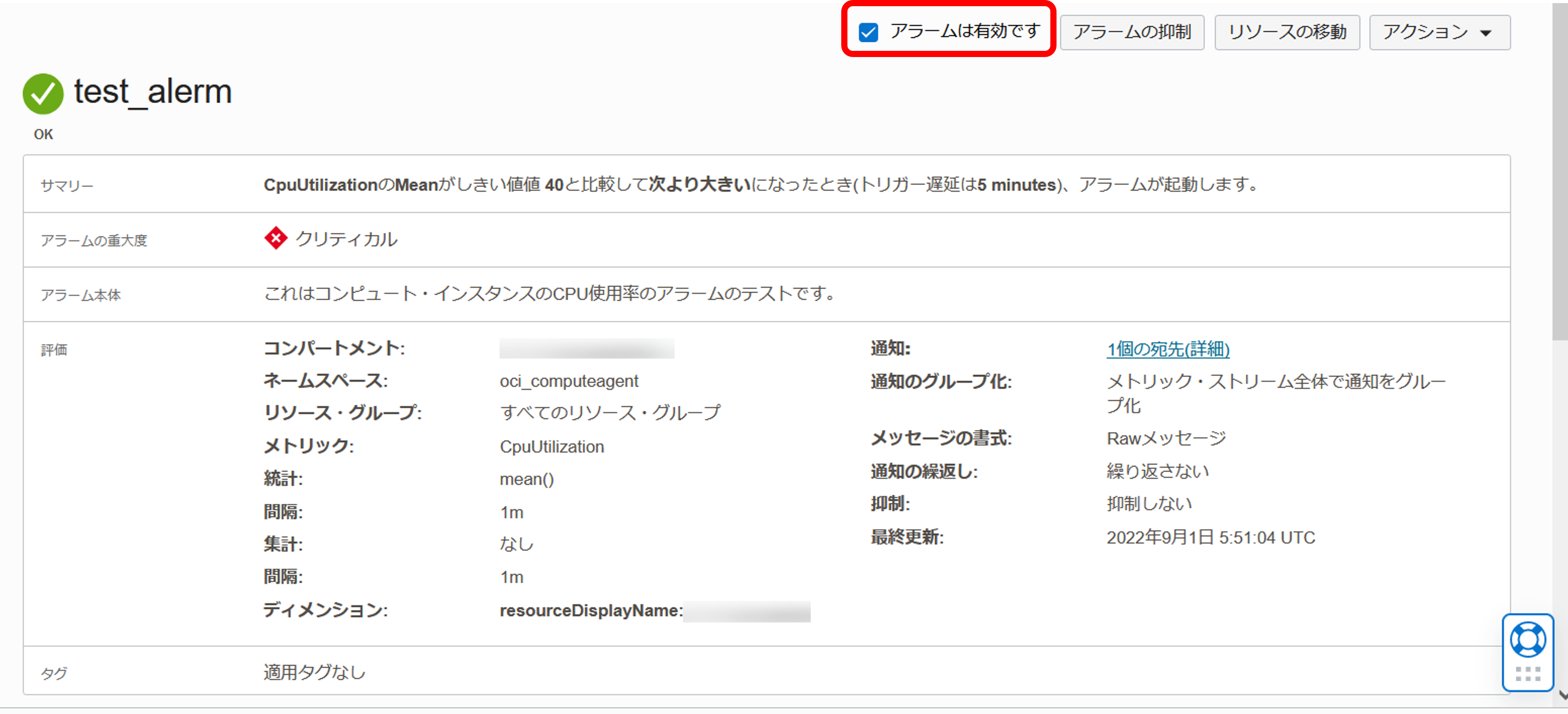Click the blurred compartment name value
This screenshot has height=714, width=1568.
(586, 349)
